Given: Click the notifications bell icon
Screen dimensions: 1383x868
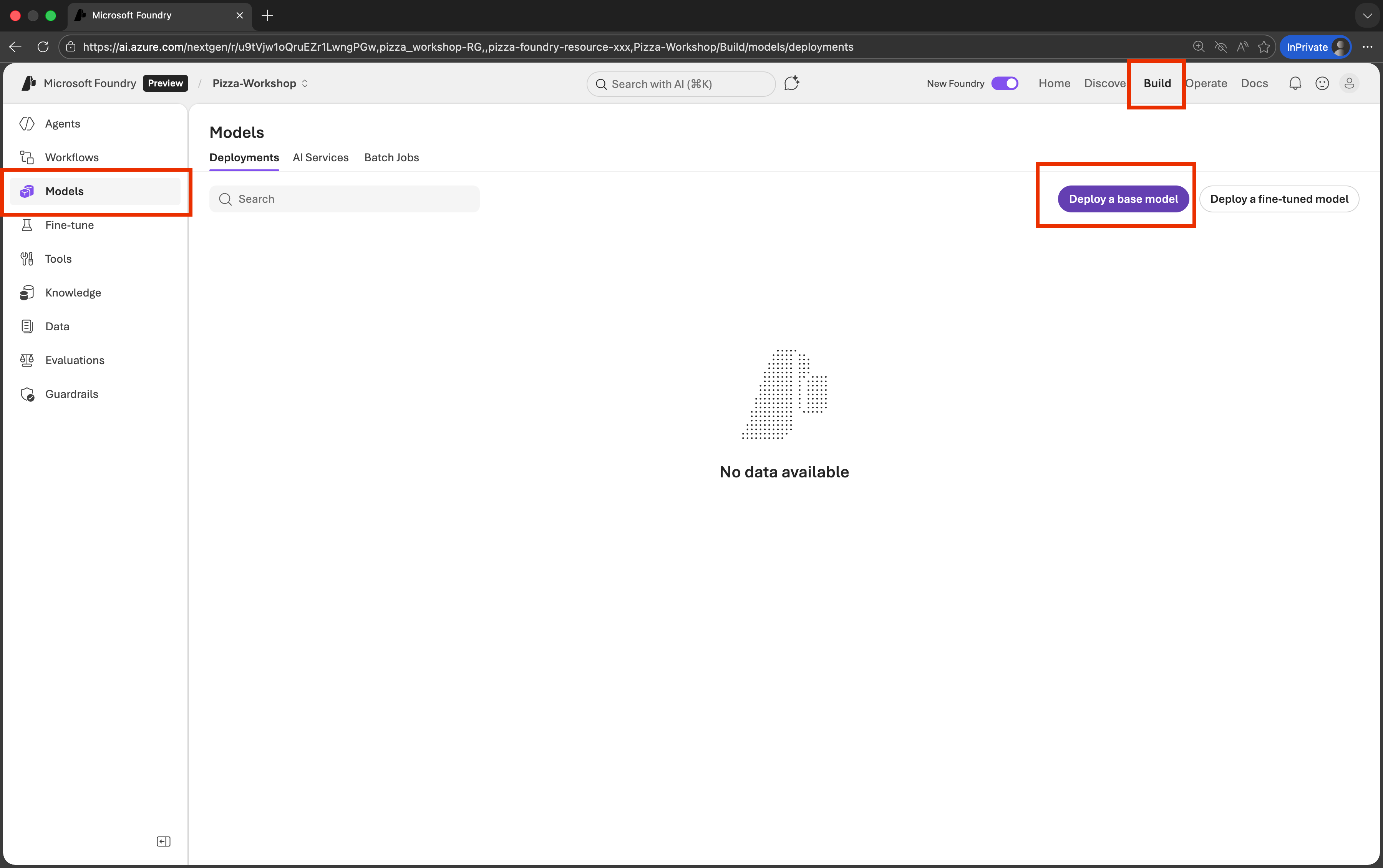Looking at the screenshot, I should tap(1295, 84).
